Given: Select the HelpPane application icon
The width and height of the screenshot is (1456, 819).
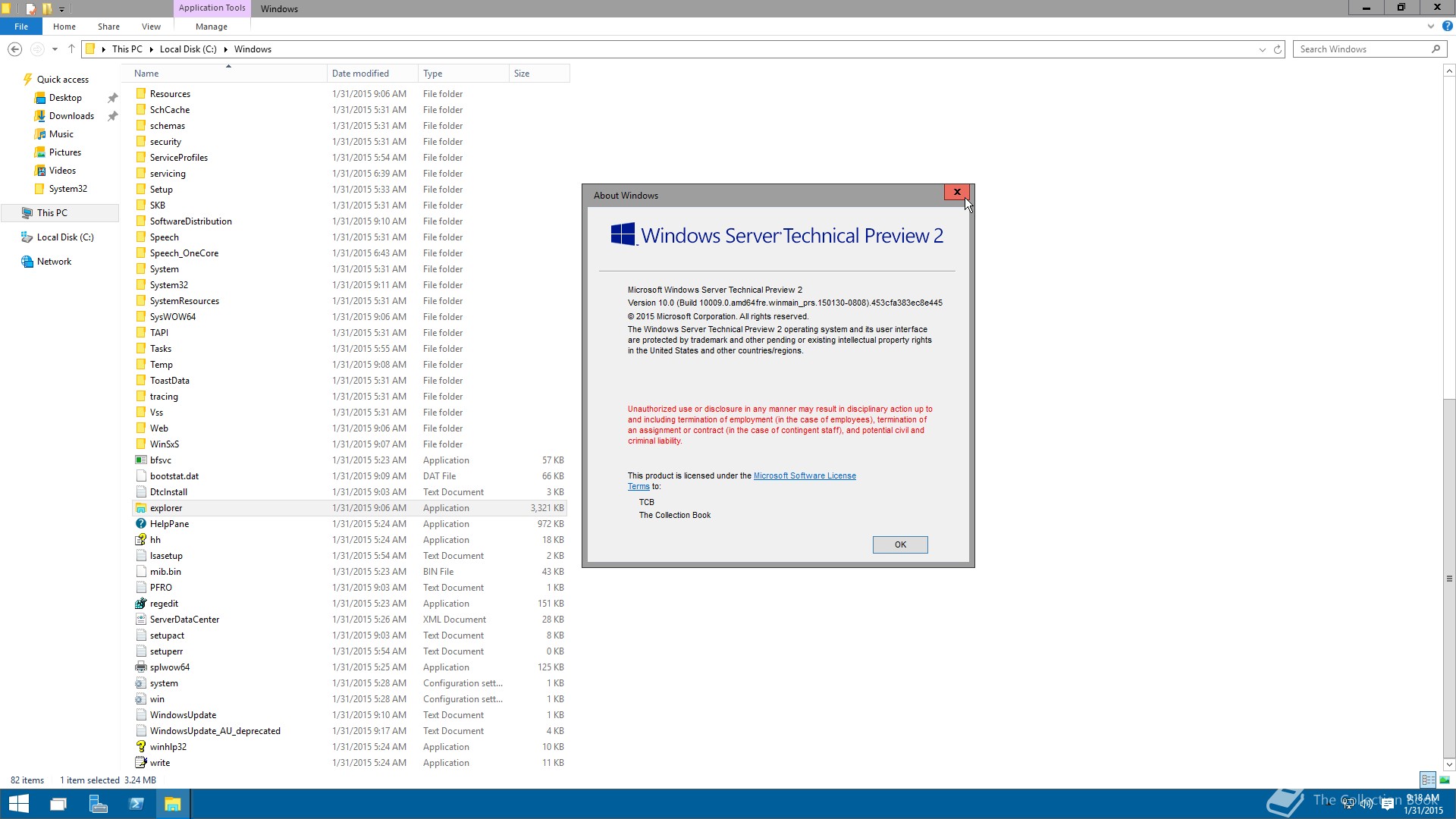Looking at the screenshot, I should [x=141, y=524].
